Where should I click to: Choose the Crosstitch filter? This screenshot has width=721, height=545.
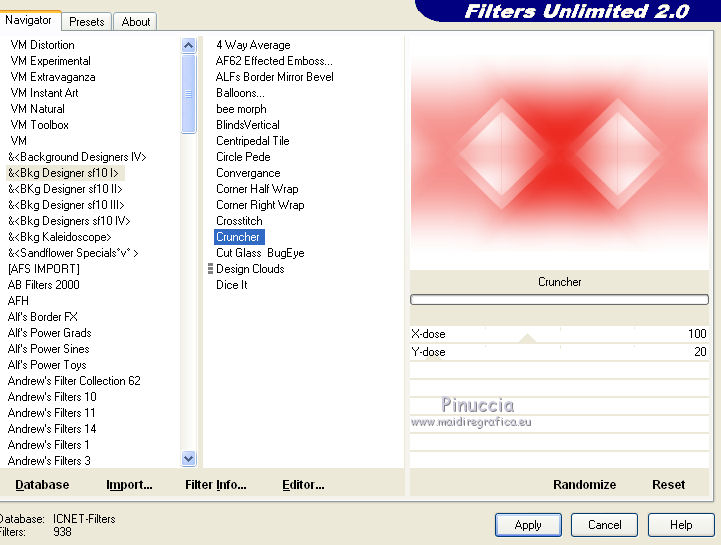240,221
